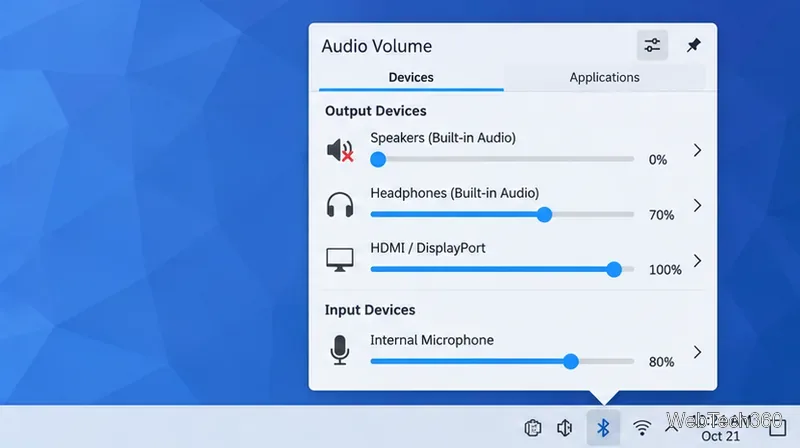800x448 pixels.
Task: Click the HDMI / DisplayPort volume slider handle
Action: pos(614,269)
